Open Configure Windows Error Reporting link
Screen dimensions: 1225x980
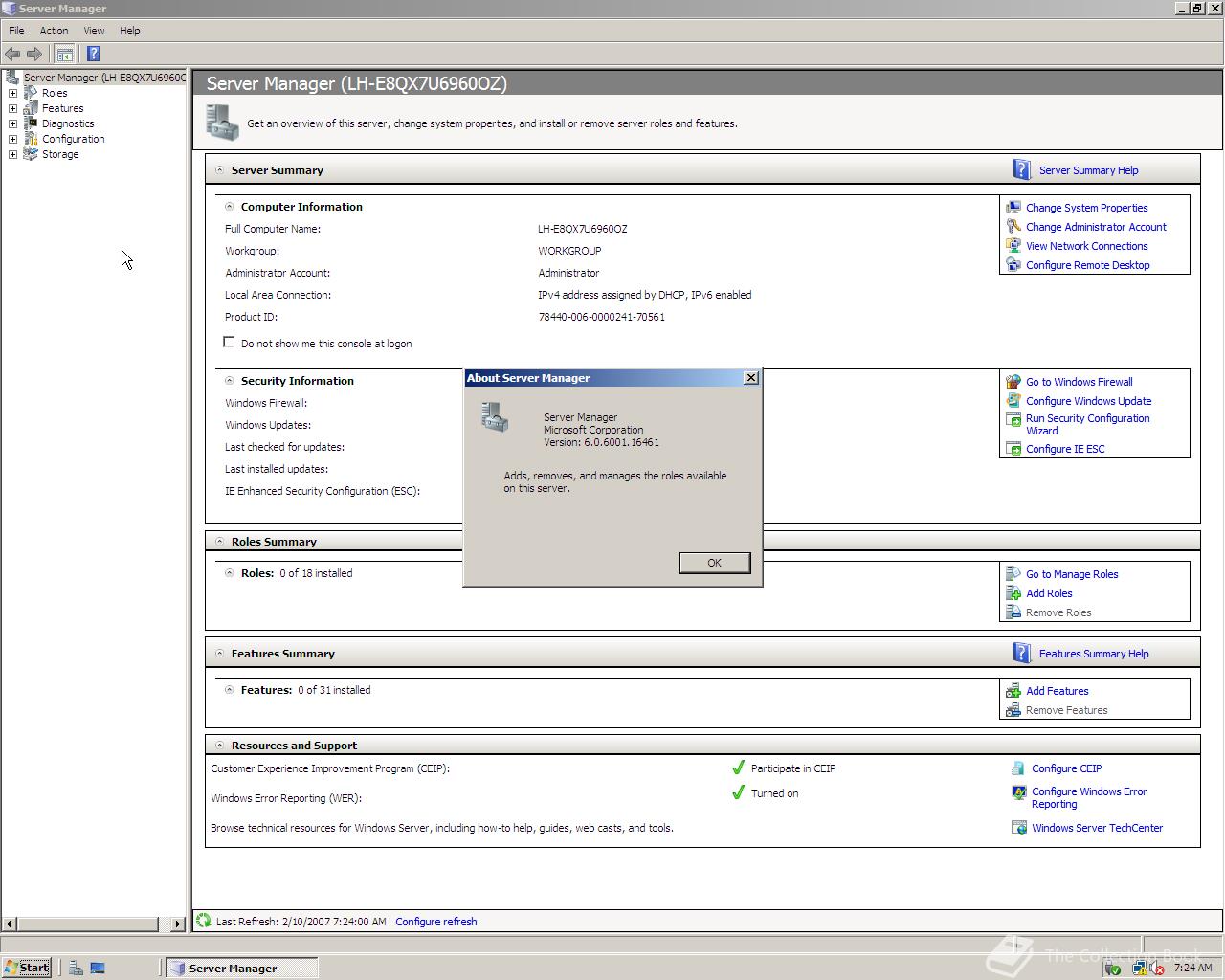pos(1089,797)
